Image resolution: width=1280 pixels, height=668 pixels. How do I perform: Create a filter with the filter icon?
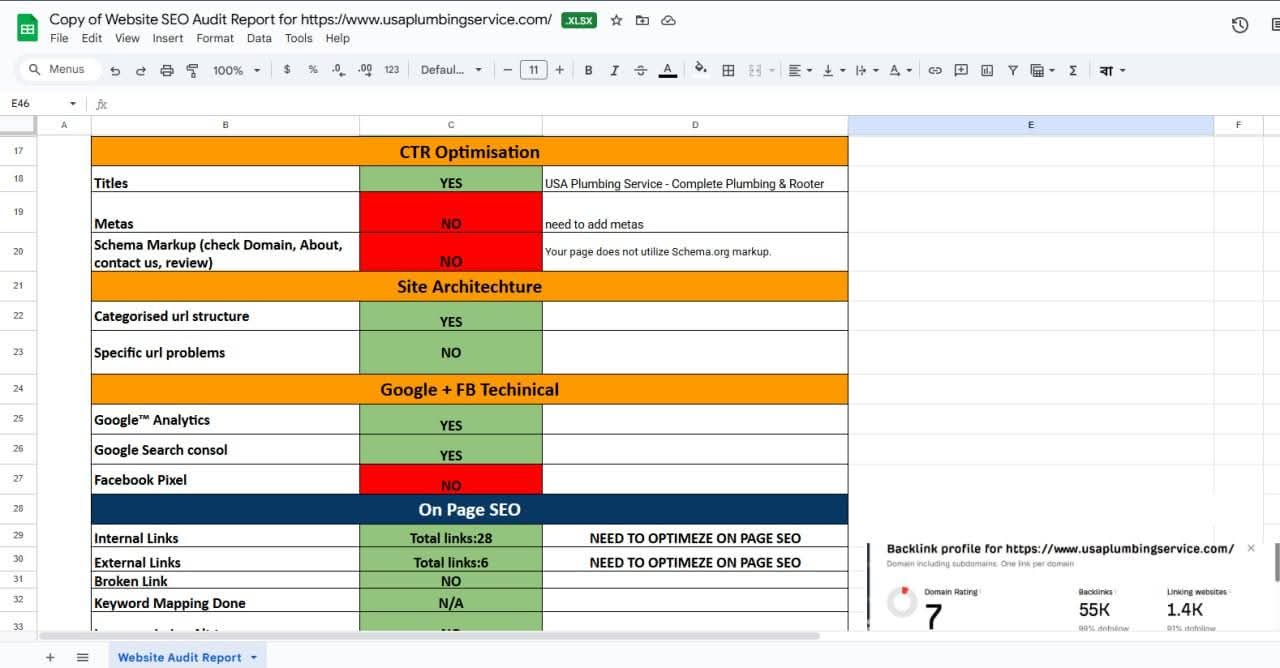tap(1013, 70)
